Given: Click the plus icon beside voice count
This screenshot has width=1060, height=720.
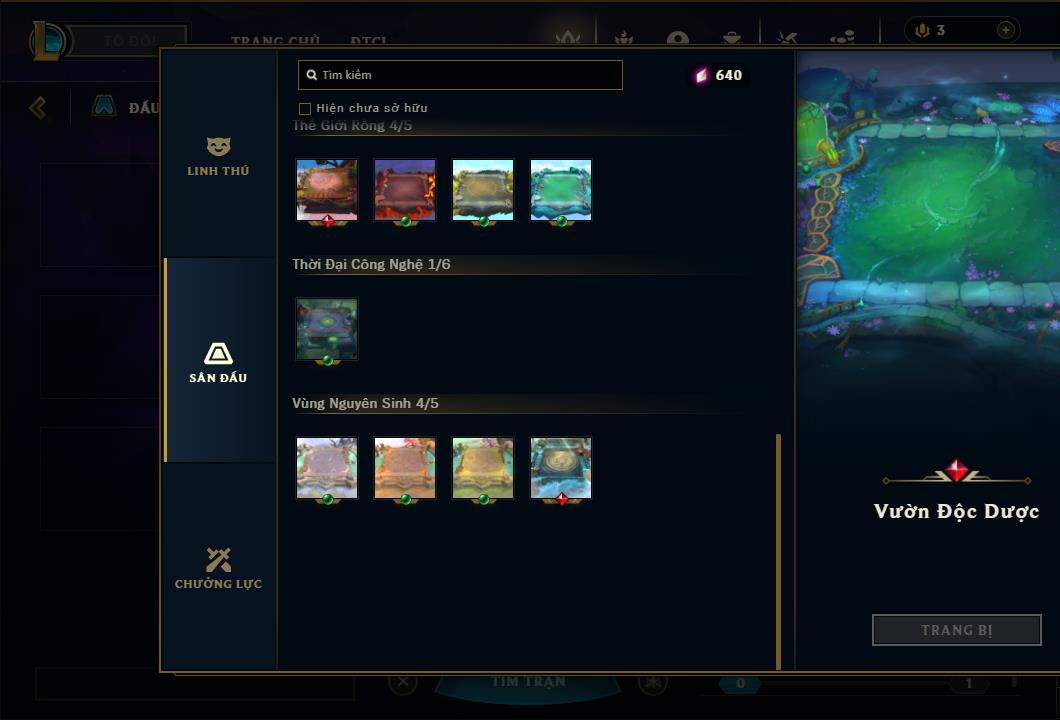Looking at the screenshot, I should [1005, 30].
